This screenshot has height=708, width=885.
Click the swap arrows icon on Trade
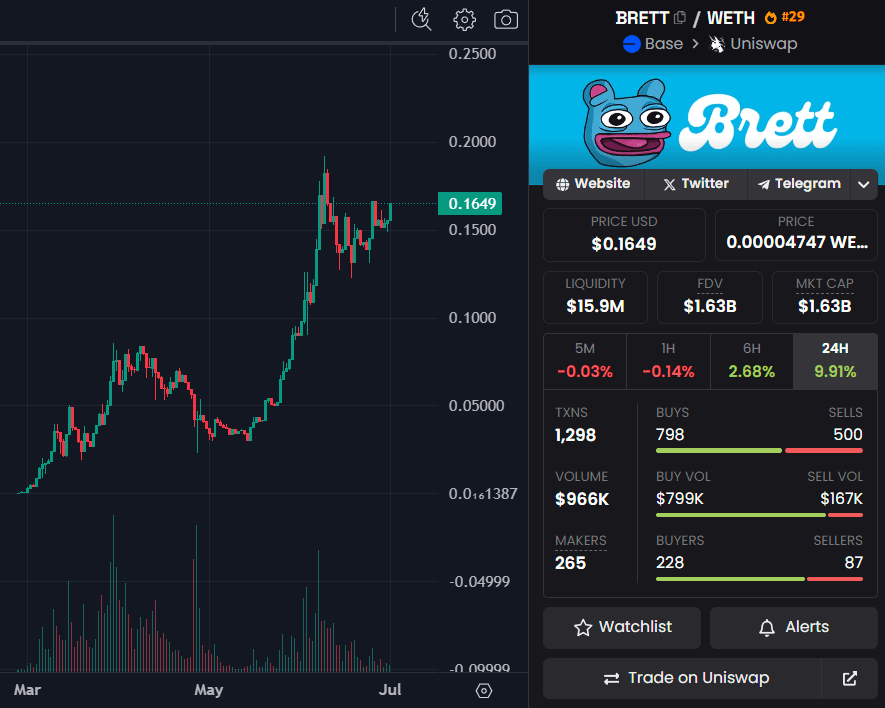pyautogui.click(x=611, y=678)
